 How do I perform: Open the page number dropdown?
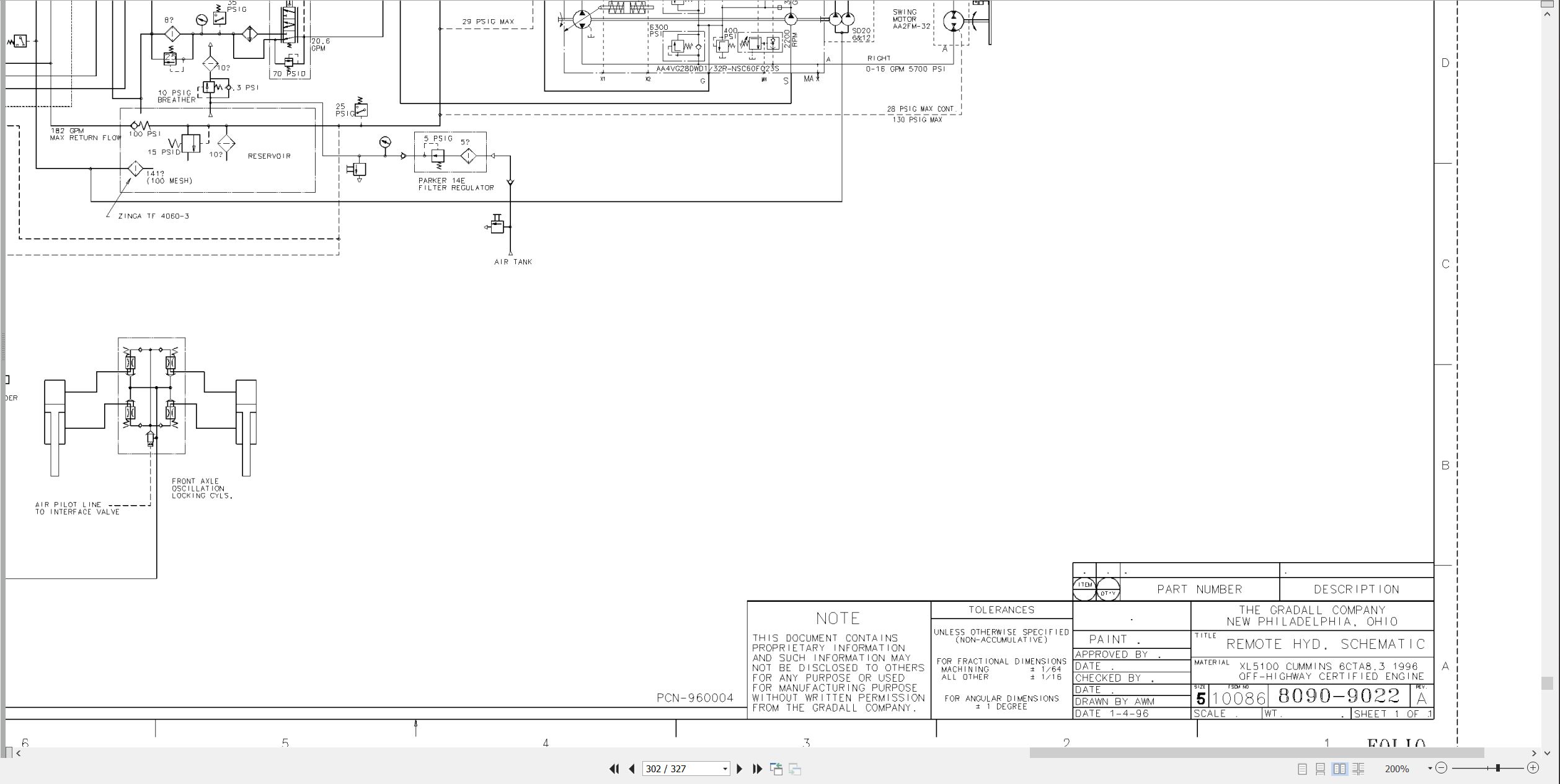[x=725, y=769]
